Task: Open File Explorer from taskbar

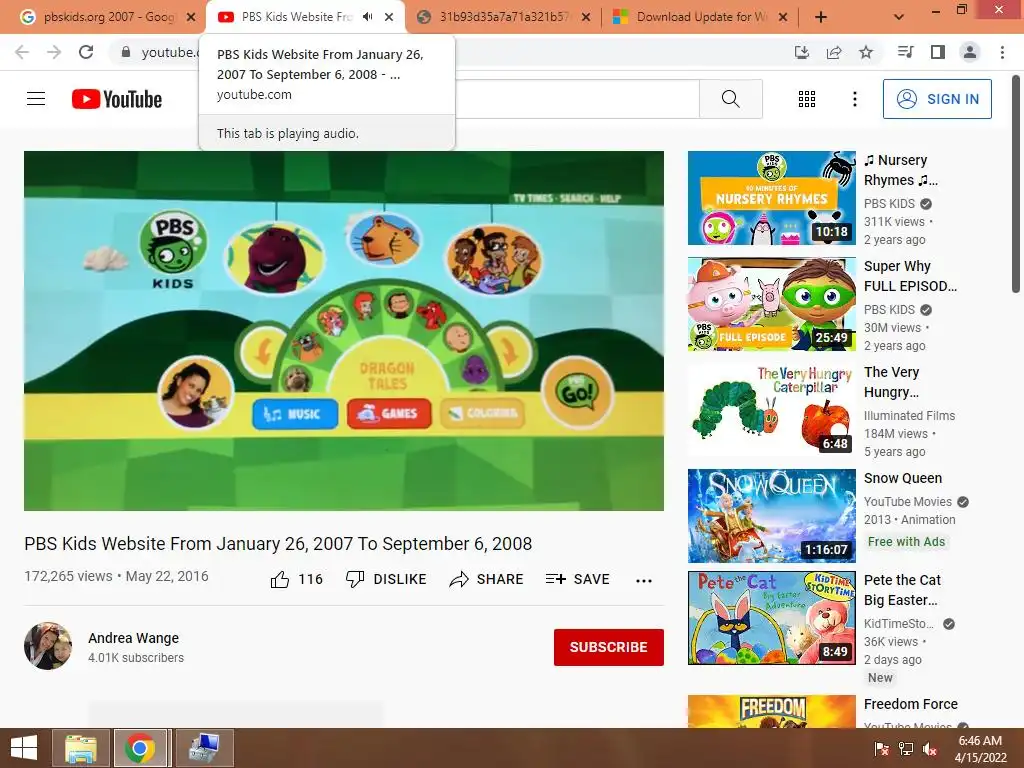Action: coord(80,748)
